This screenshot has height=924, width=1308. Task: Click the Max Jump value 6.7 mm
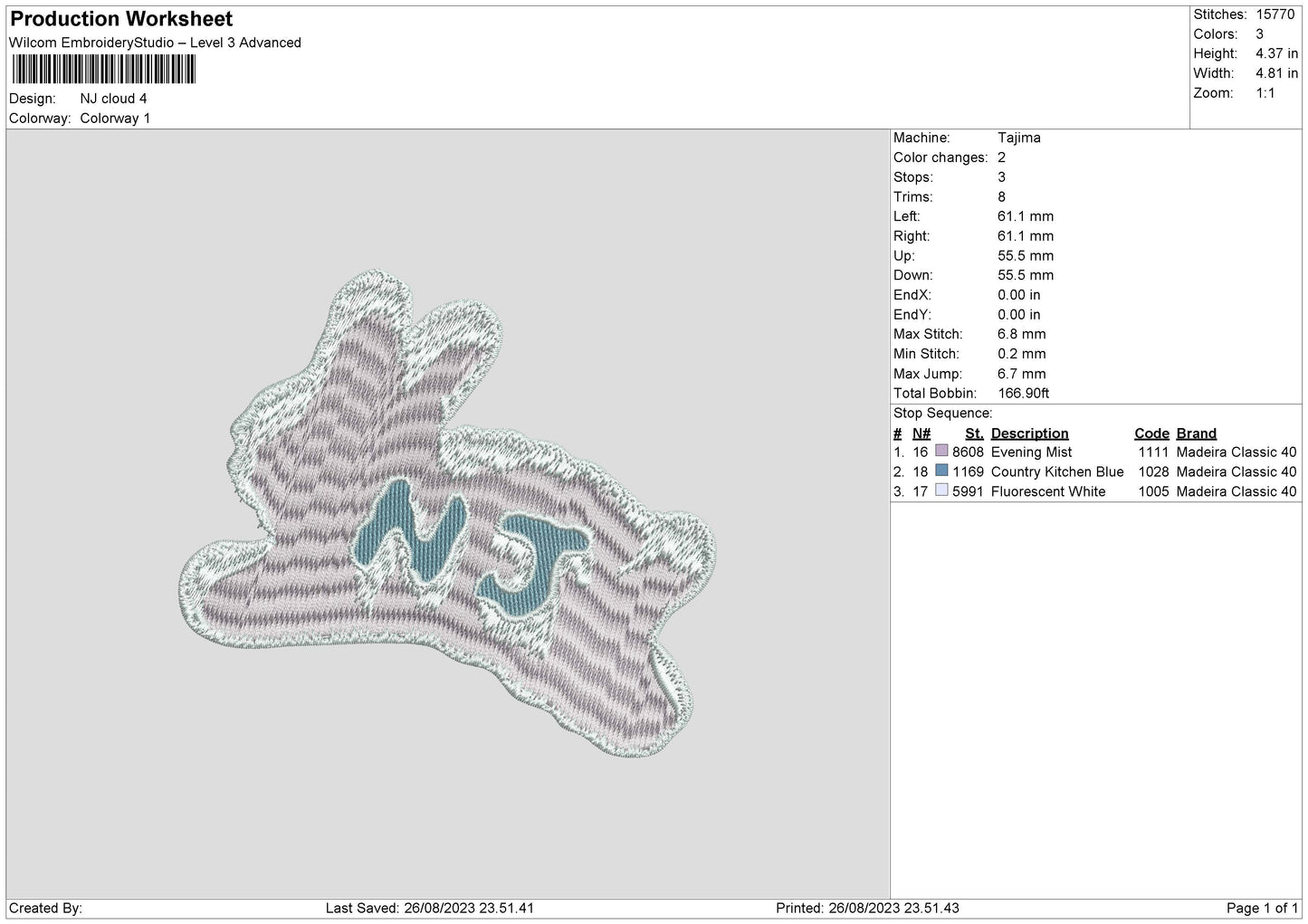tap(1022, 374)
